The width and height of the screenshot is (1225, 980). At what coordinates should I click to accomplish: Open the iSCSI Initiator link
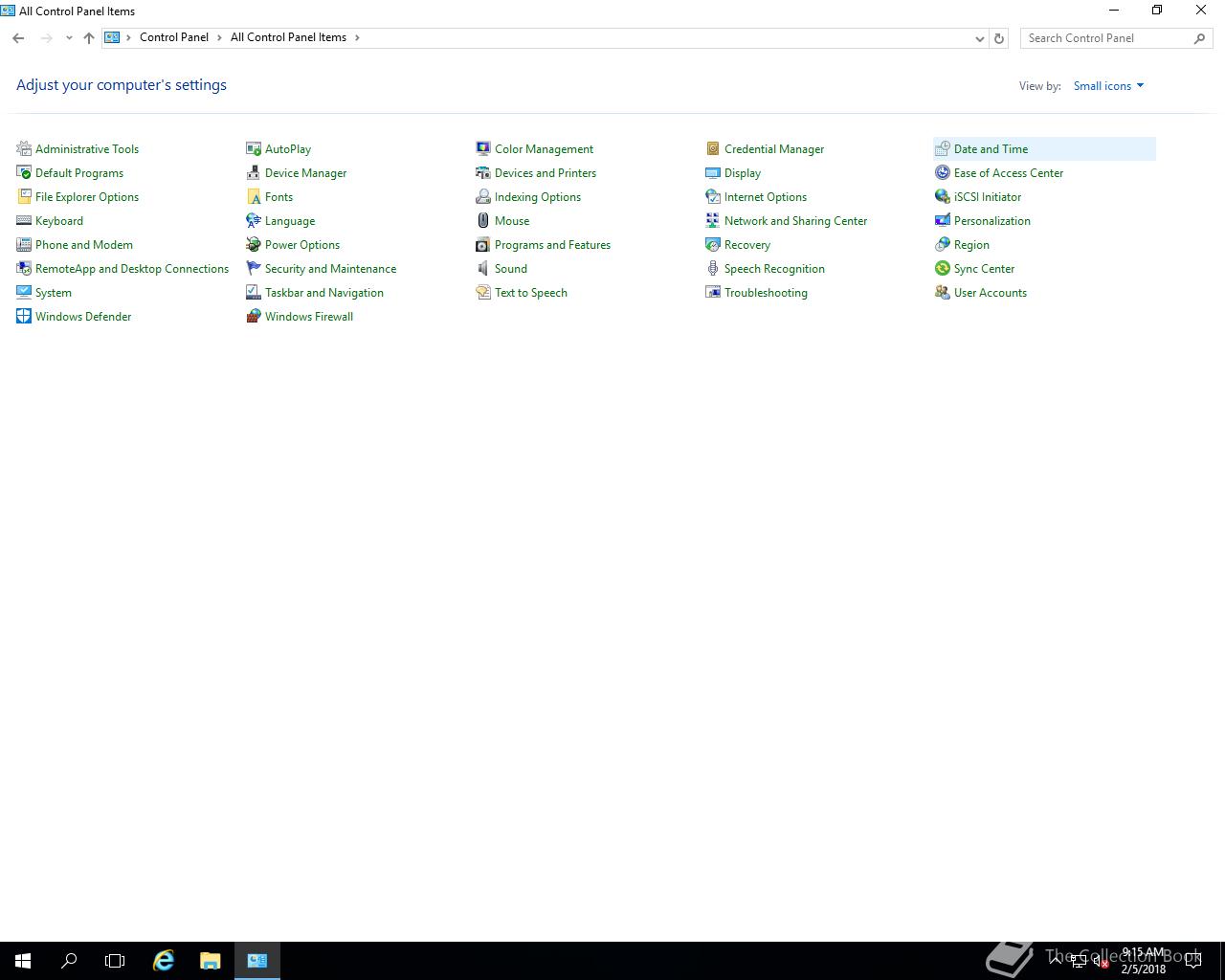click(988, 196)
